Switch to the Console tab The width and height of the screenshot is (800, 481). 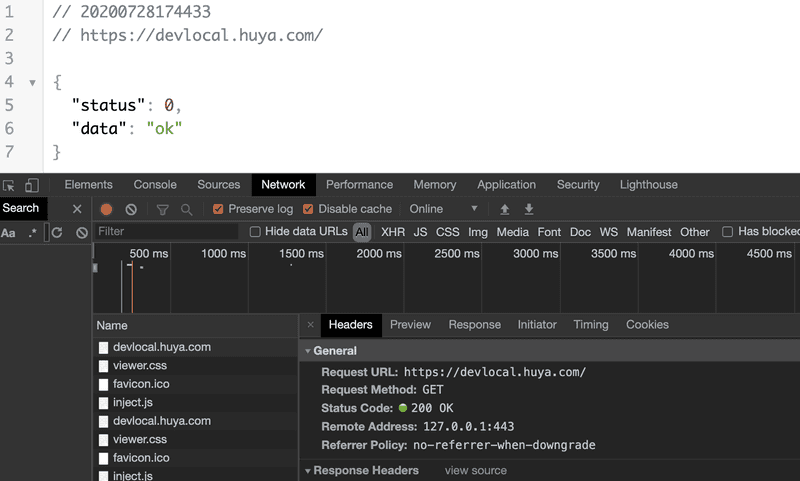155,185
